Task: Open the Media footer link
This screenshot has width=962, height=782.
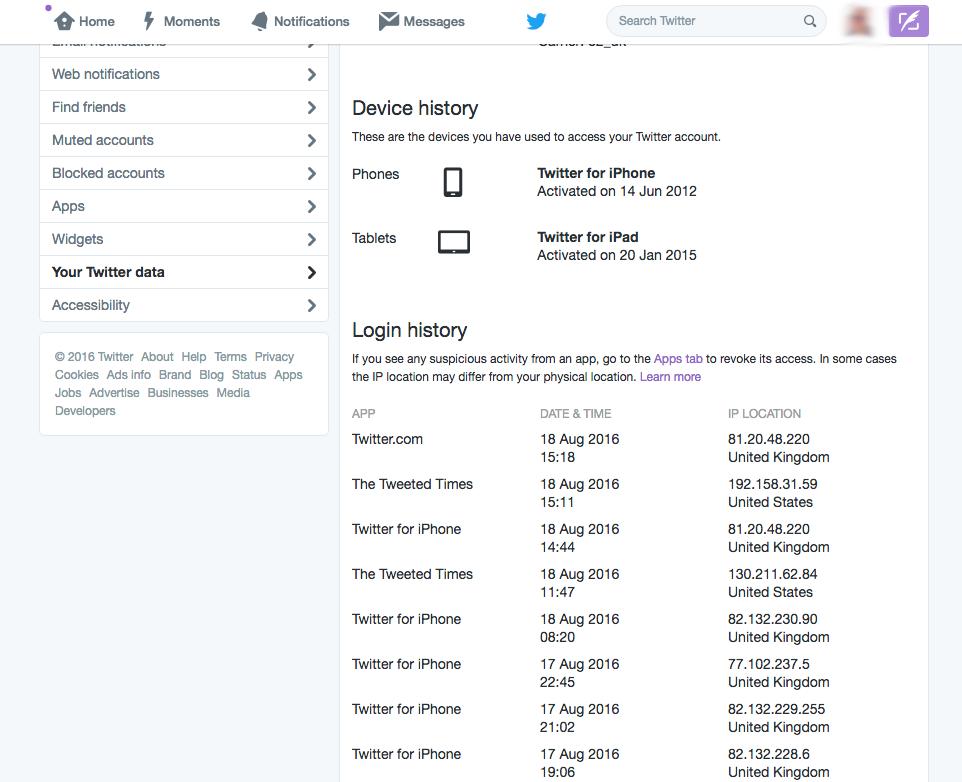Action: (x=233, y=393)
